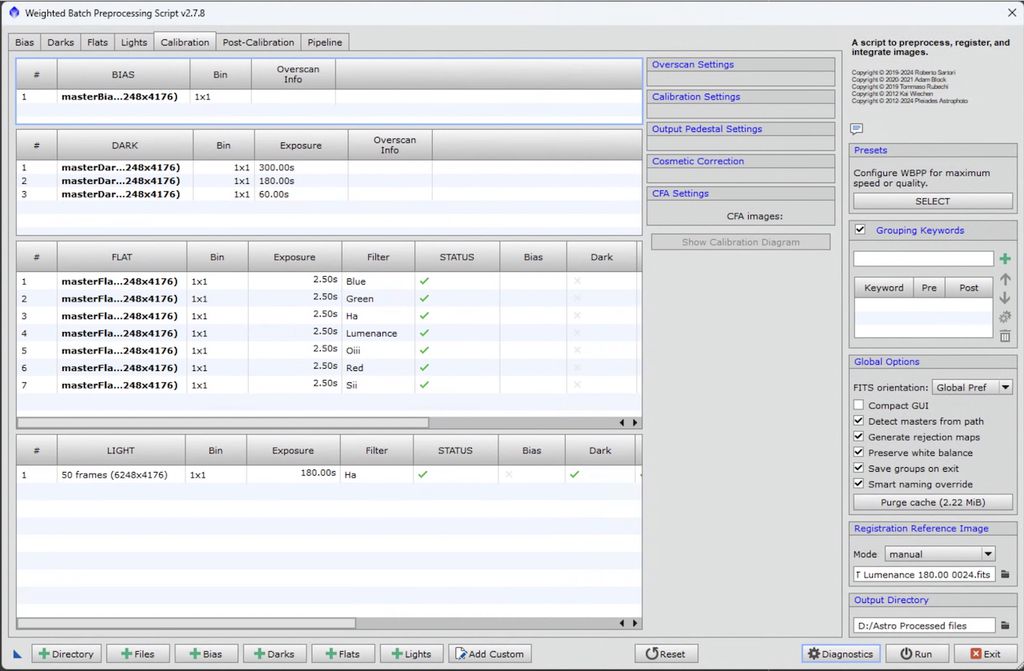Disable Detect masters from path
Image resolution: width=1024 pixels, height=671 pixels.
(859, 421)
